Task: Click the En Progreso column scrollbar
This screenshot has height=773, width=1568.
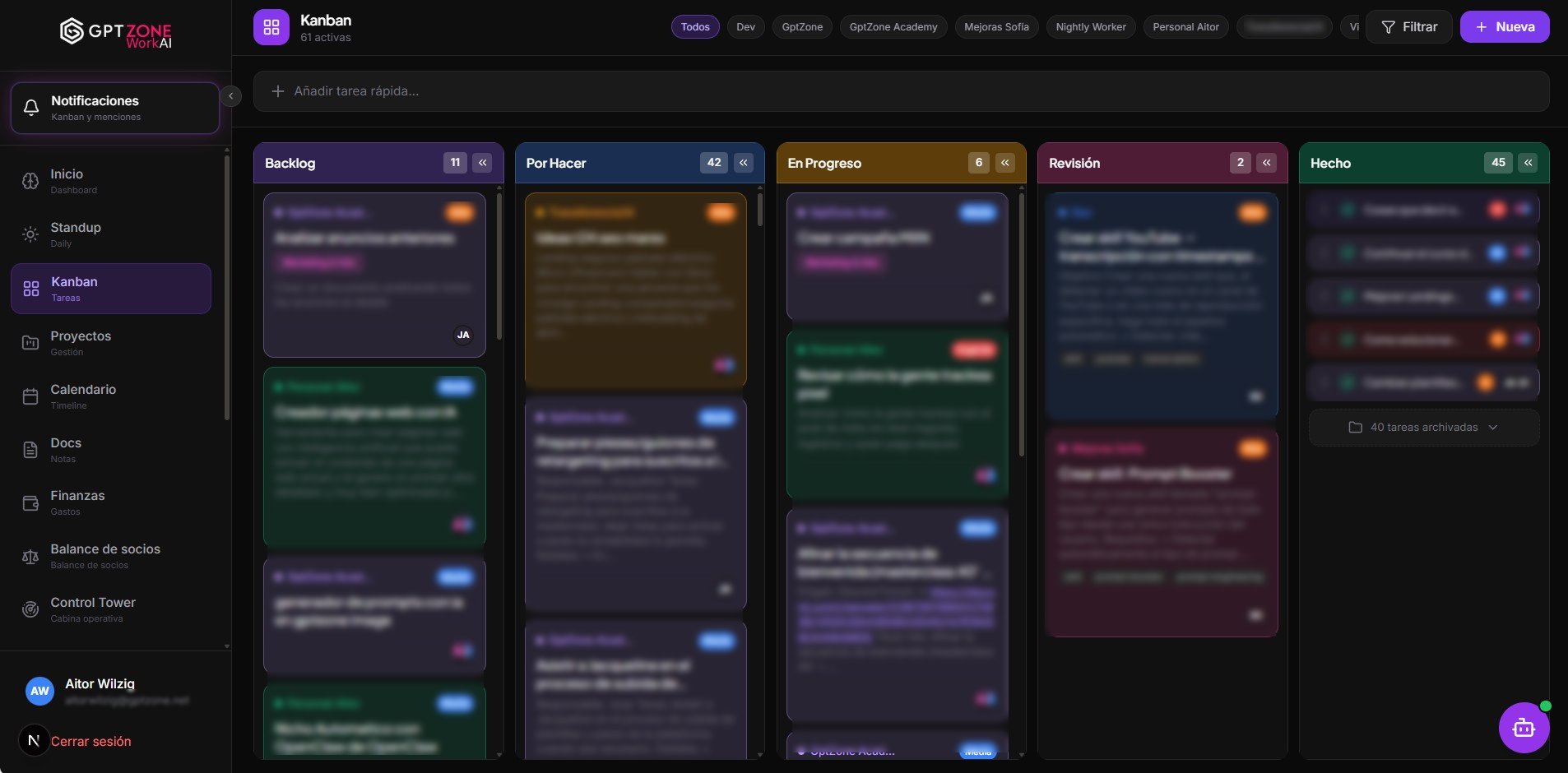Action: [x=1022, y=324]
